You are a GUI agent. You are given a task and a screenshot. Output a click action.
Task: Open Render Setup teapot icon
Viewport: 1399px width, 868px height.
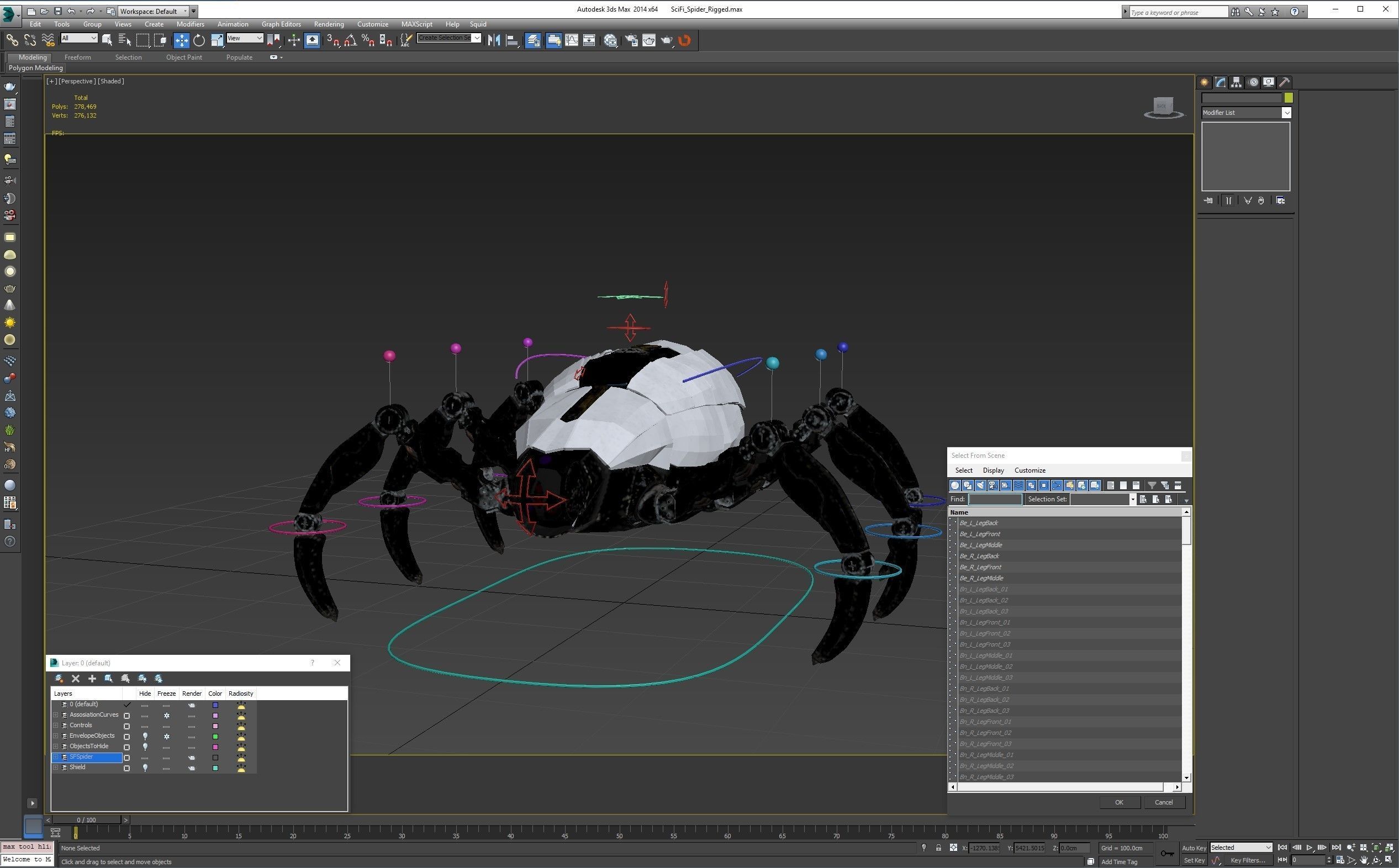(x=631, y=40)
